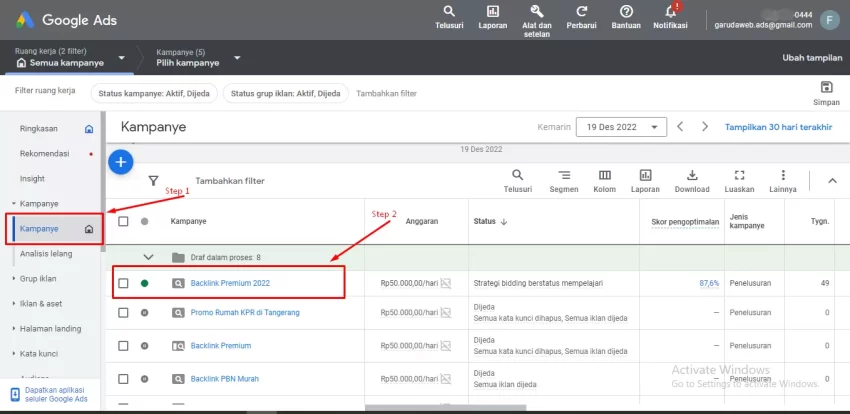
Task: Click the Perbarui refresh icon
Action: [582, 11]
